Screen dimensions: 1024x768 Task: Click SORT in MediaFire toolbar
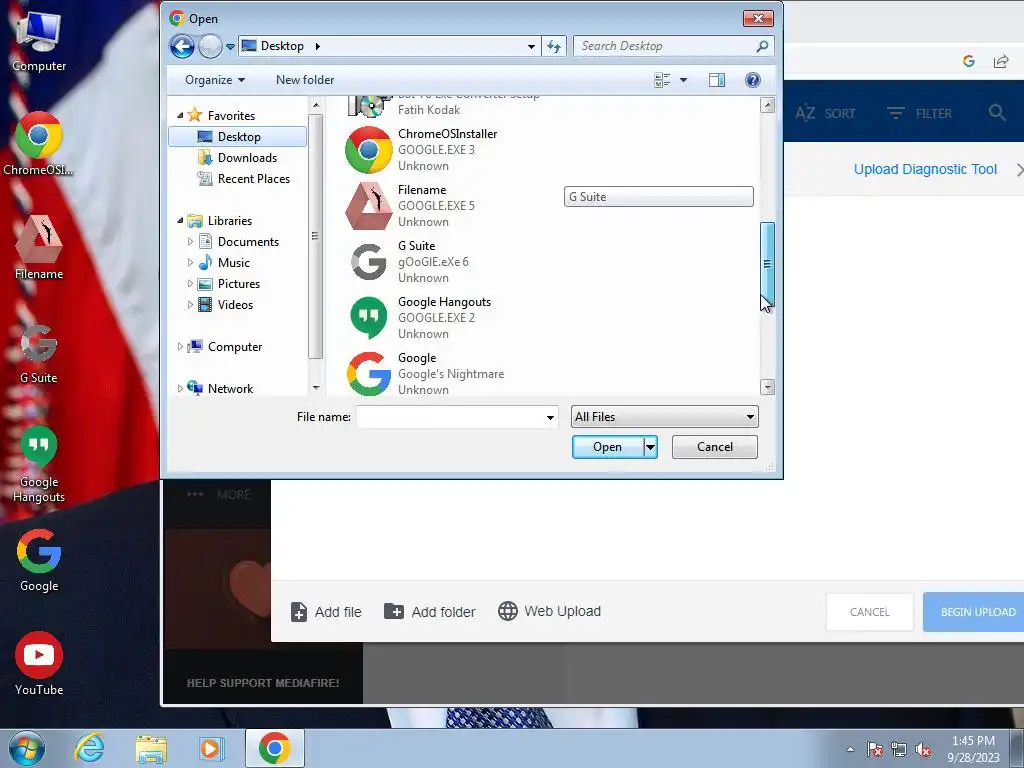point(825,114)
